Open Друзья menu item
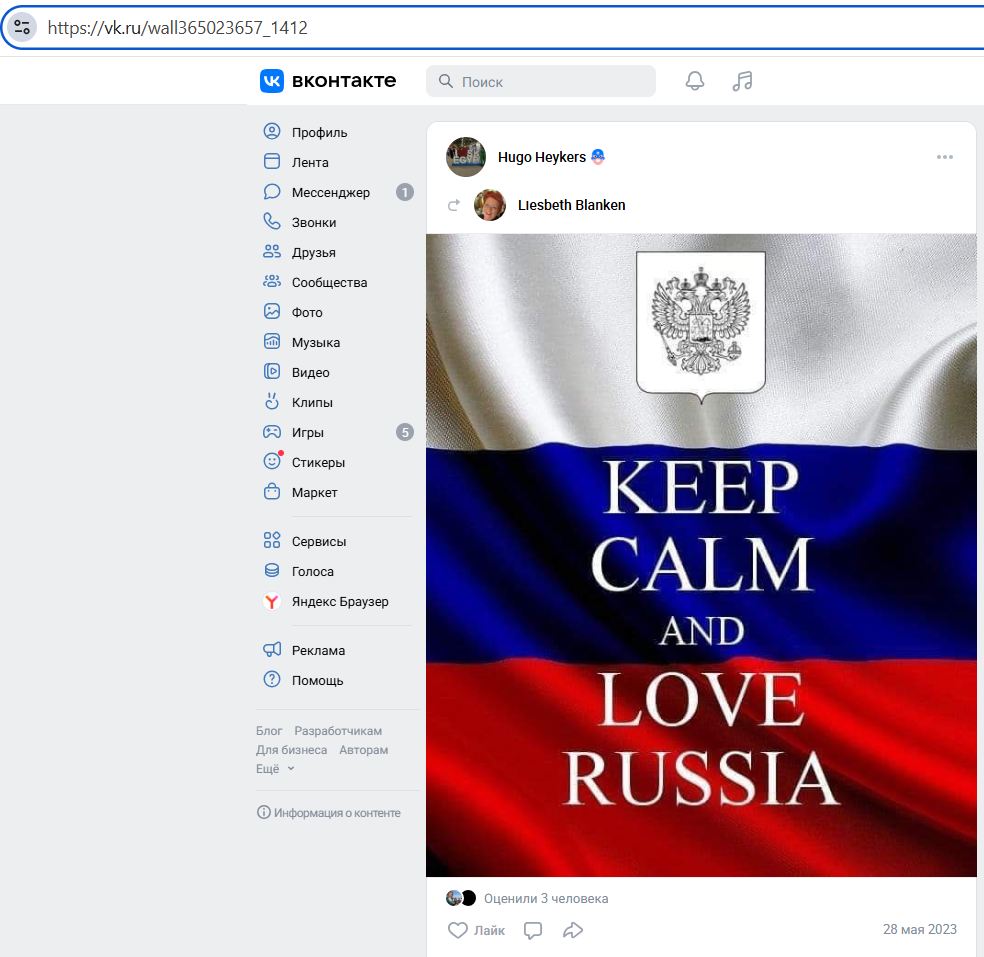984x957 pixels. (314, 252)
